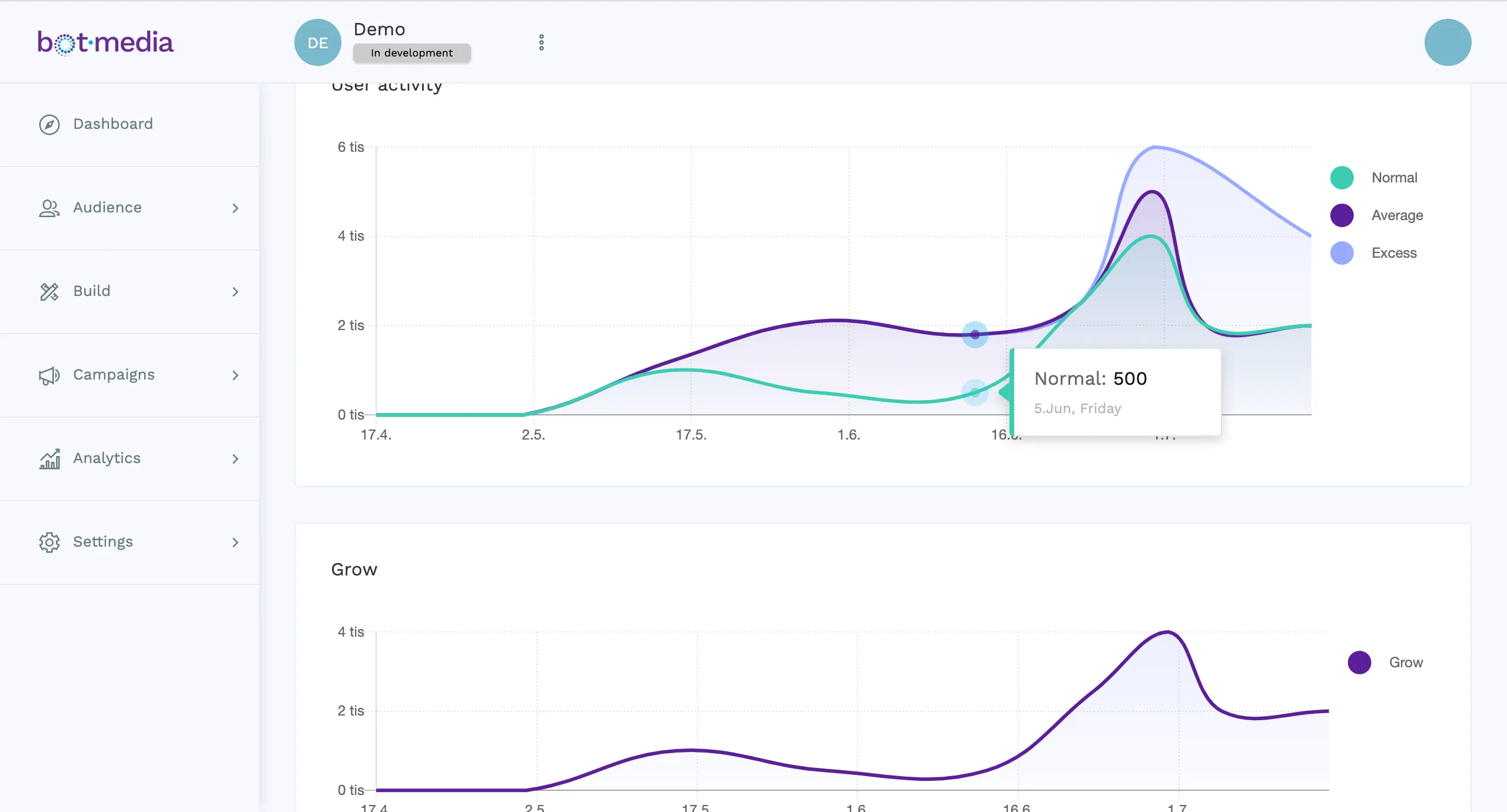This screenshot has height=812, width=1507.
Task: Expand the Analytics chevron arrow
Action: (235, 458)
